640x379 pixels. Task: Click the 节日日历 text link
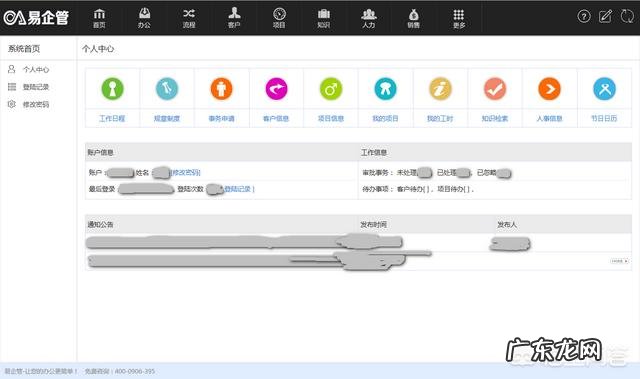tap(604, 118)
